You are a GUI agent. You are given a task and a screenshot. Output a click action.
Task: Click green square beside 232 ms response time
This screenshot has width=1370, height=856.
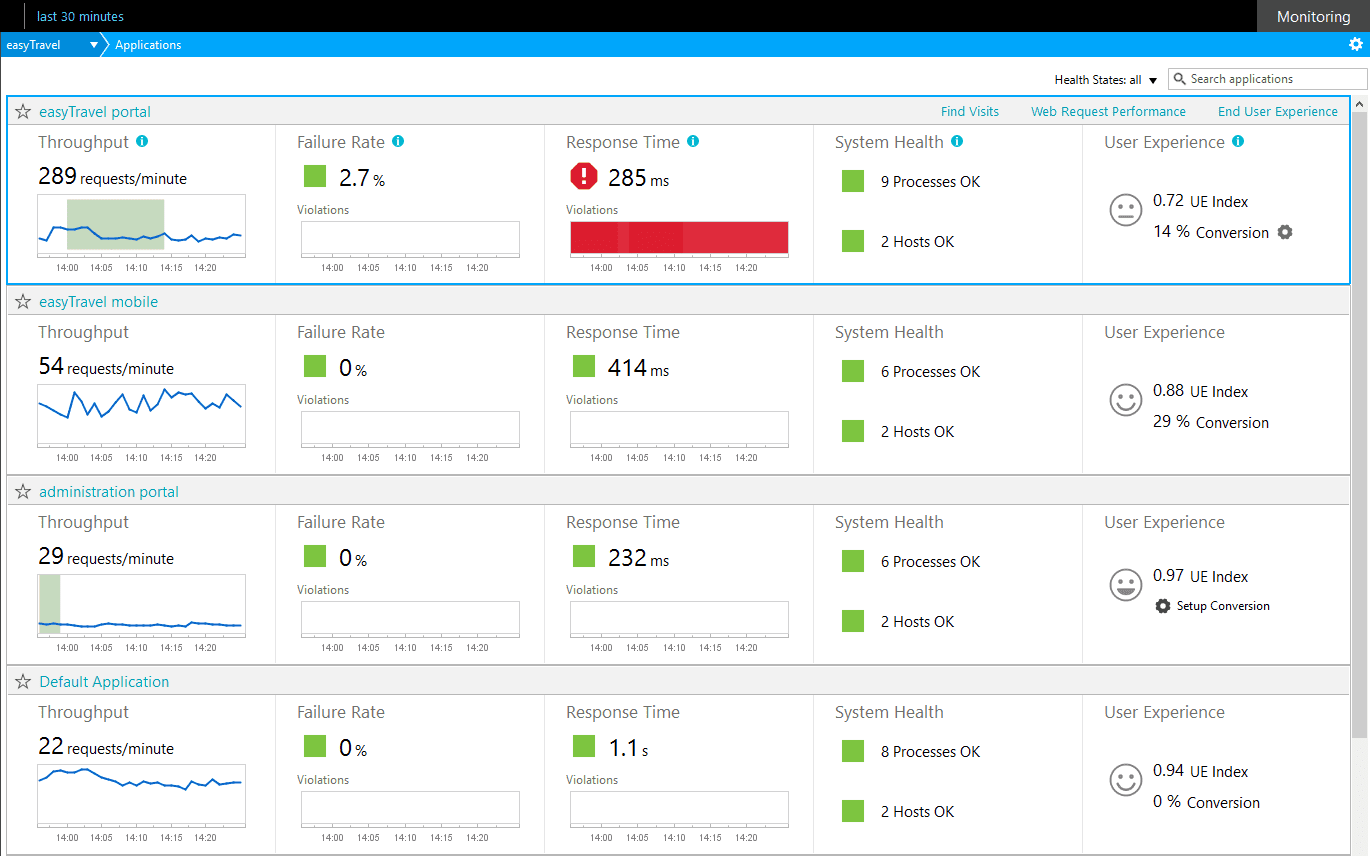(584, 556)
